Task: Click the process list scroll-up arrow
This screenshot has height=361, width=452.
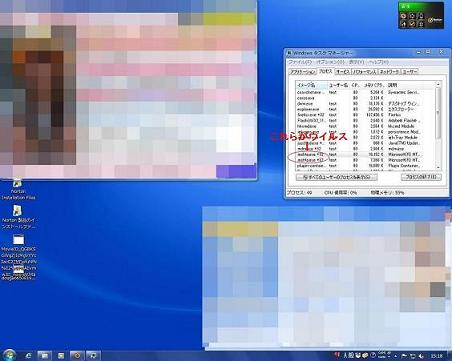Action: point(438,84)
